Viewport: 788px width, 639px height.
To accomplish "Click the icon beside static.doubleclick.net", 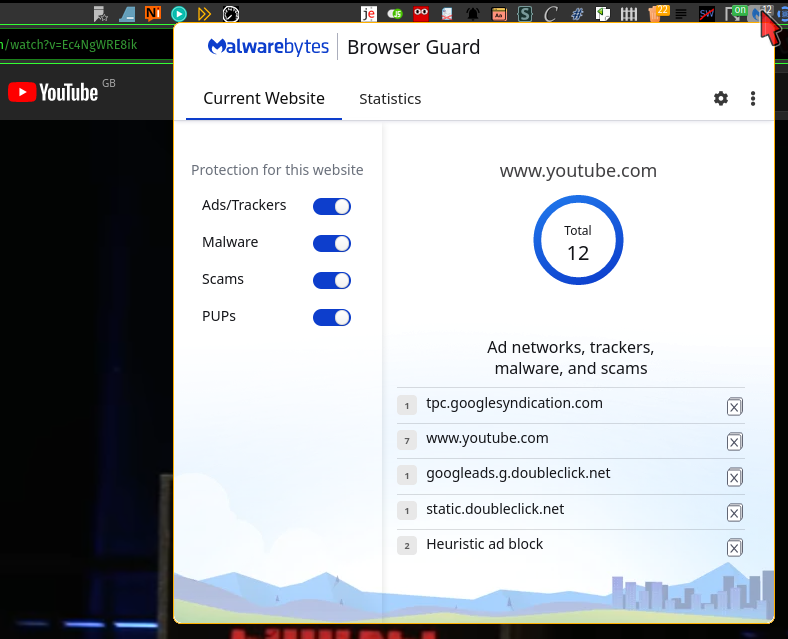I will click(x=734, y=512).
